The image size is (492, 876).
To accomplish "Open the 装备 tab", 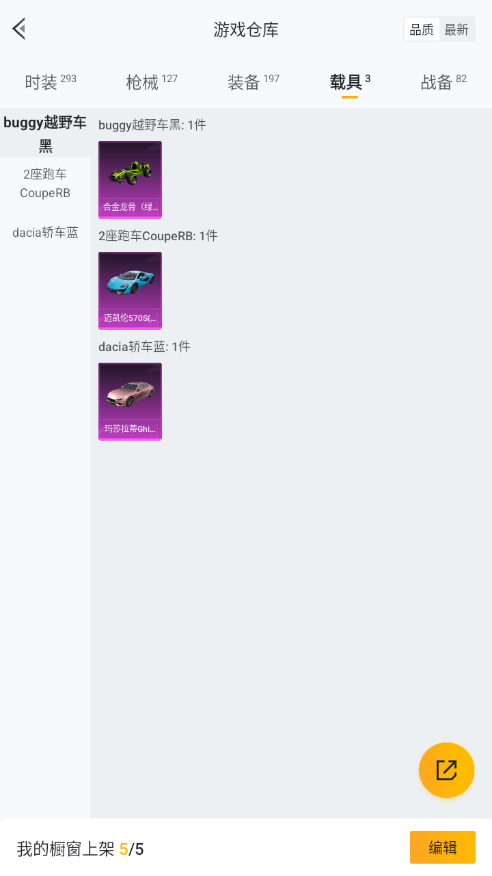I will (x=253, y=82).
